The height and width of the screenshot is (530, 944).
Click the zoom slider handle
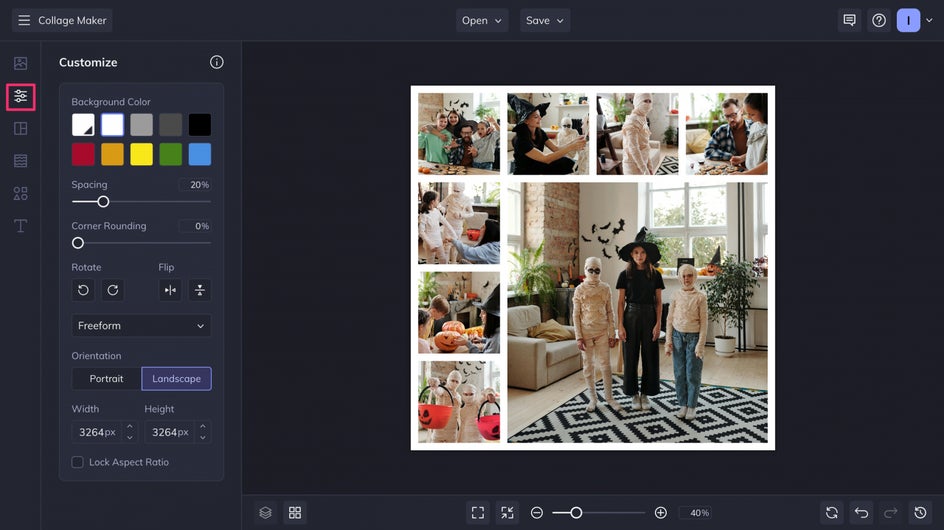[576, 513]
